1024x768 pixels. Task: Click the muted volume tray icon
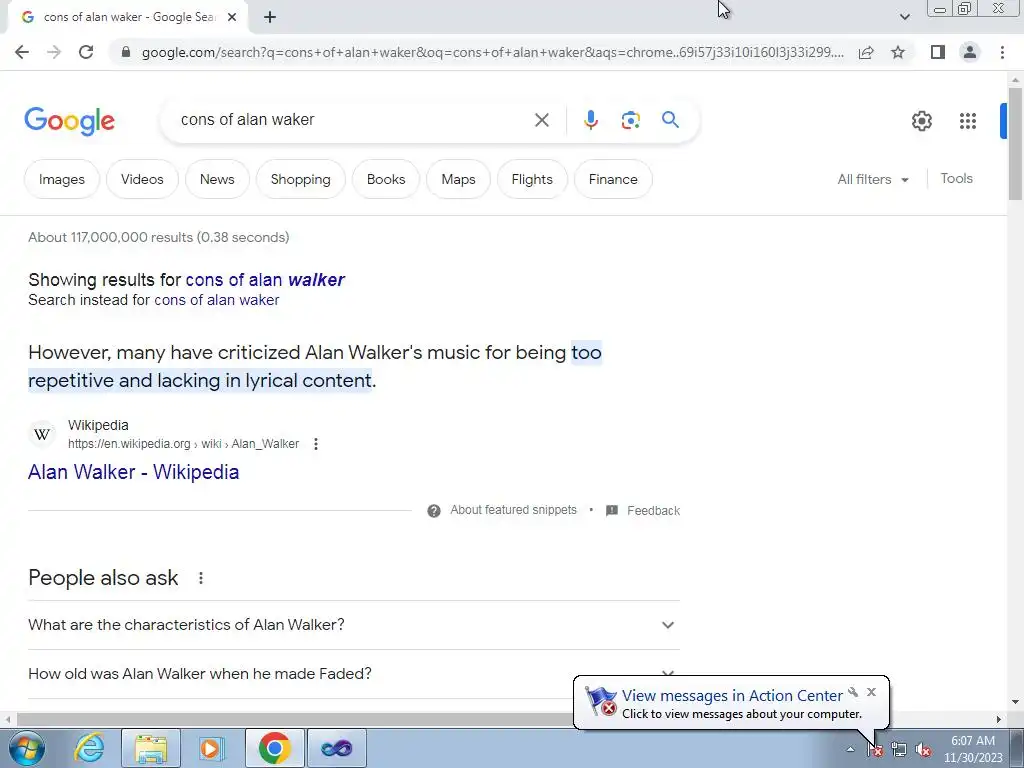pyautogui.click(x=923, y=750)
